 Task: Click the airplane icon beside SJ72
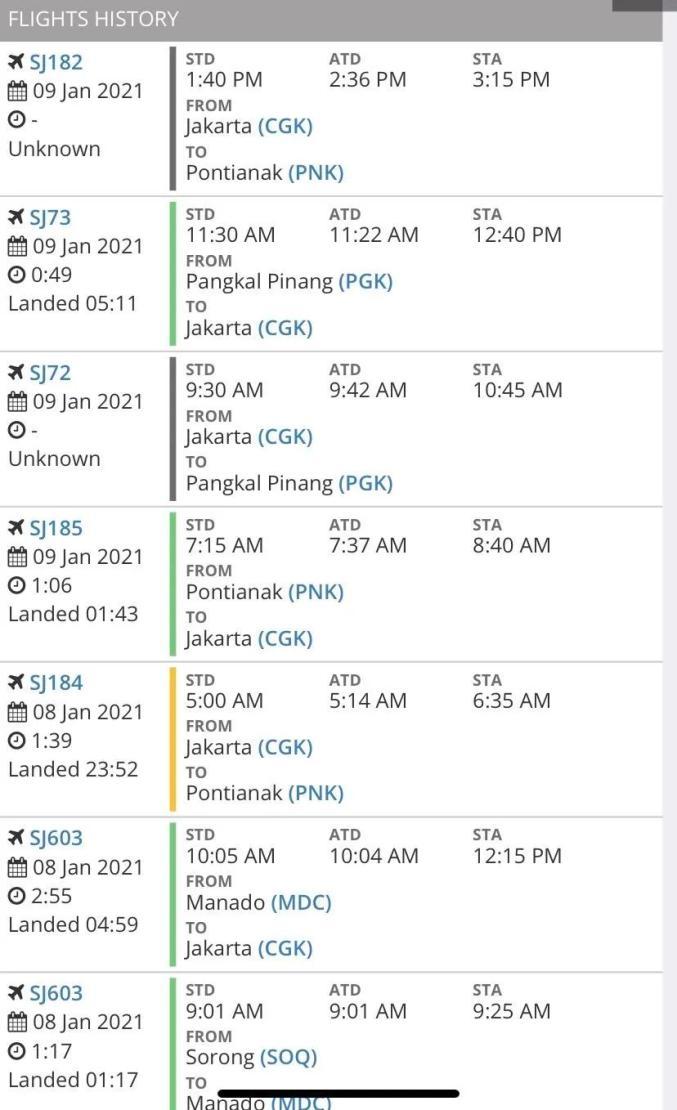(16, 372)
